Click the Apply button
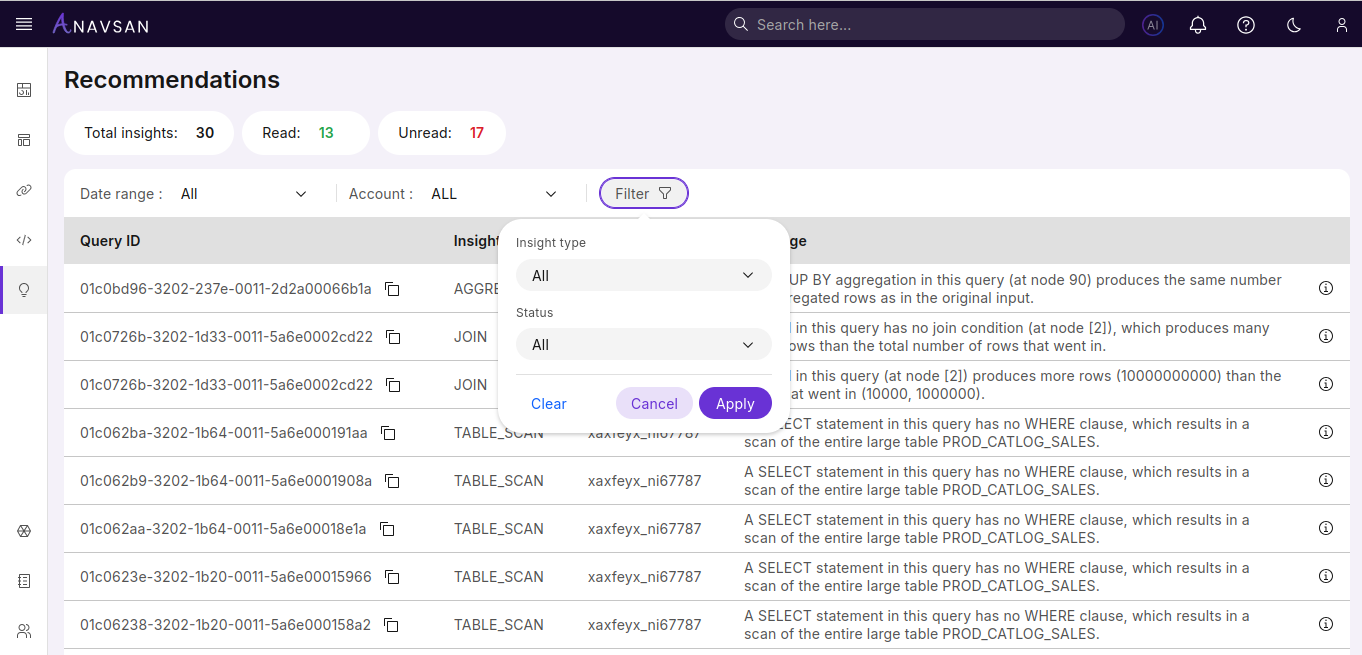The width and height of the screenshot is (1362, 655). click(735, 403)
